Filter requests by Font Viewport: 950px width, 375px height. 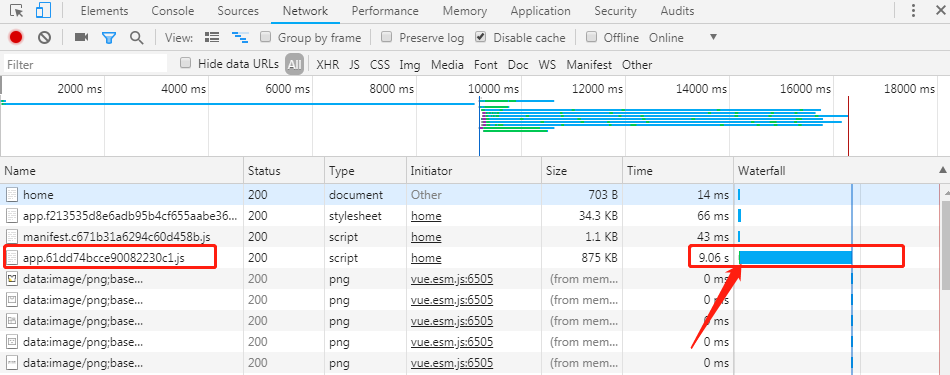click(486, 65)
